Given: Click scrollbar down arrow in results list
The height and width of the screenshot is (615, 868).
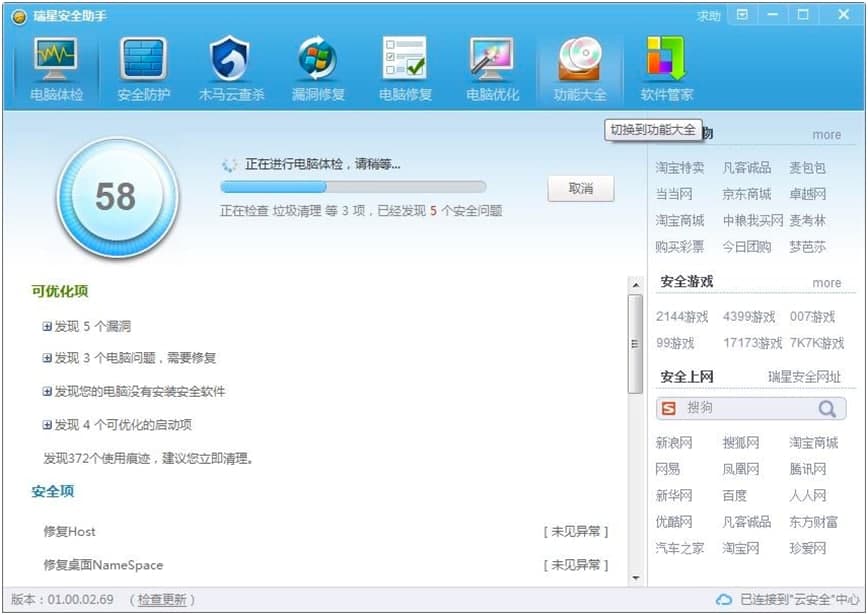Looking at the screenshot, I should tap(636, 578).
